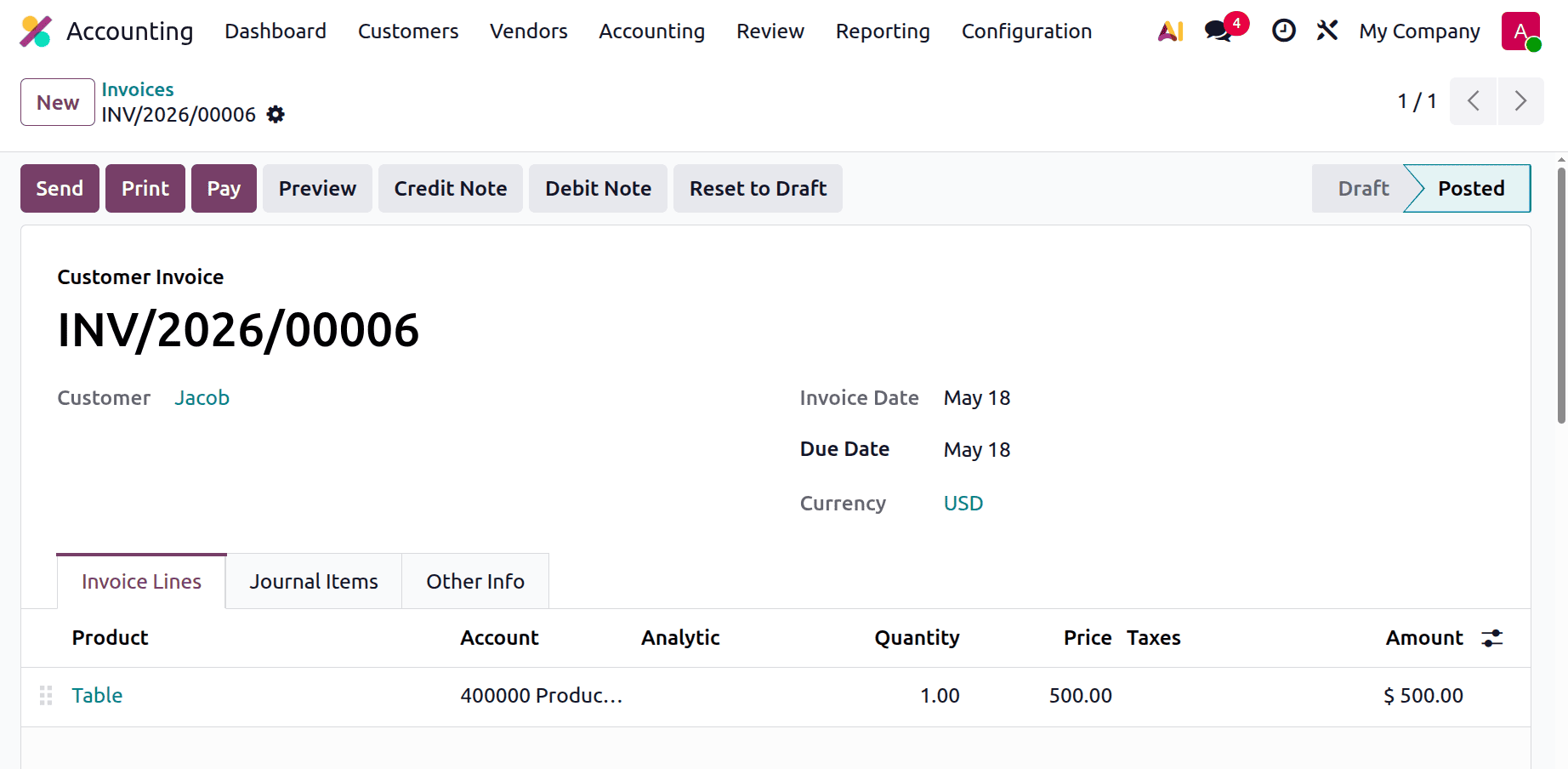Open the Vendors menu
Viewport: 1568px width, 769px height.
point(529,31)
